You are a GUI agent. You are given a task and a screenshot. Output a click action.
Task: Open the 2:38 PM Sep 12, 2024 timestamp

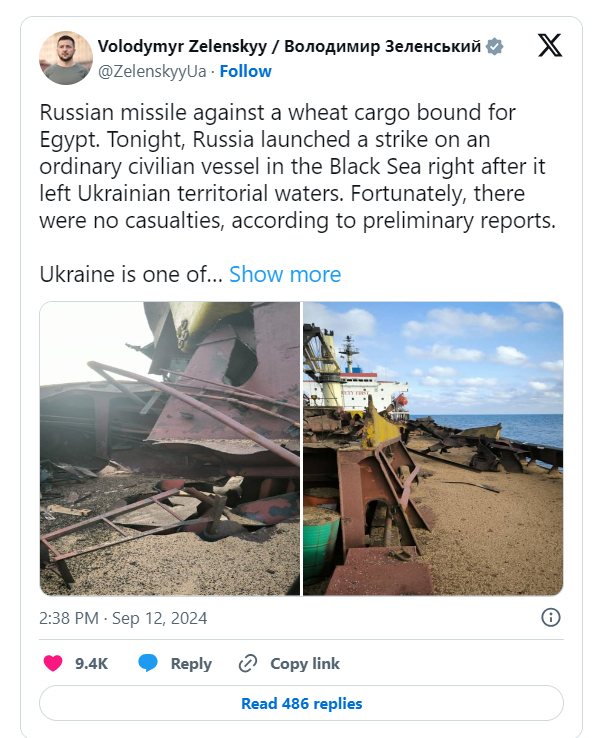click(x=123, y=618)
